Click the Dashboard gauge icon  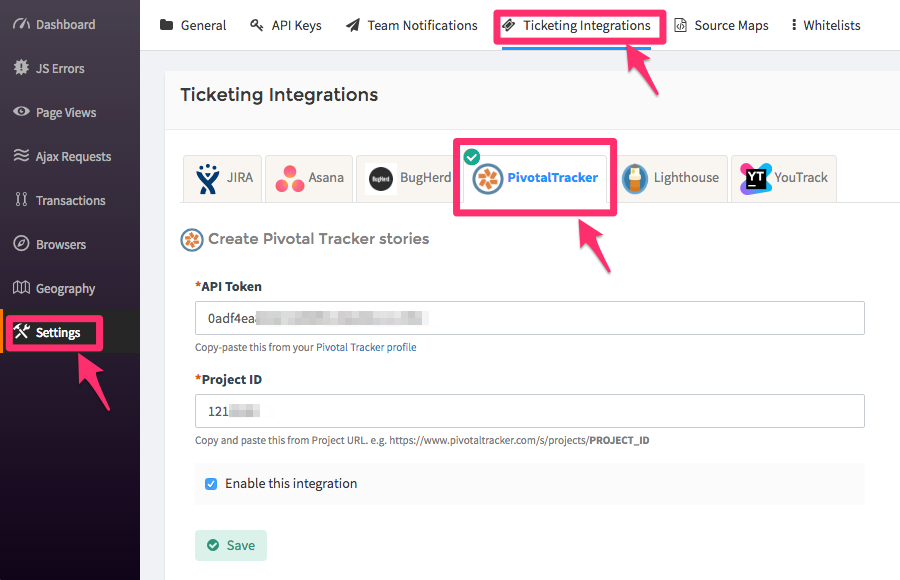click(x=21, y=24)
